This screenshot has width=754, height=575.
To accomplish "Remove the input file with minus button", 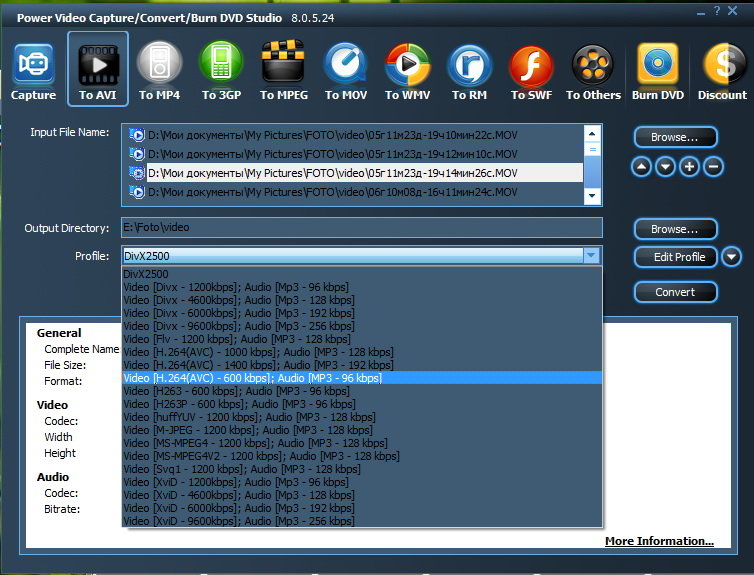I will [x=713, y=167].
